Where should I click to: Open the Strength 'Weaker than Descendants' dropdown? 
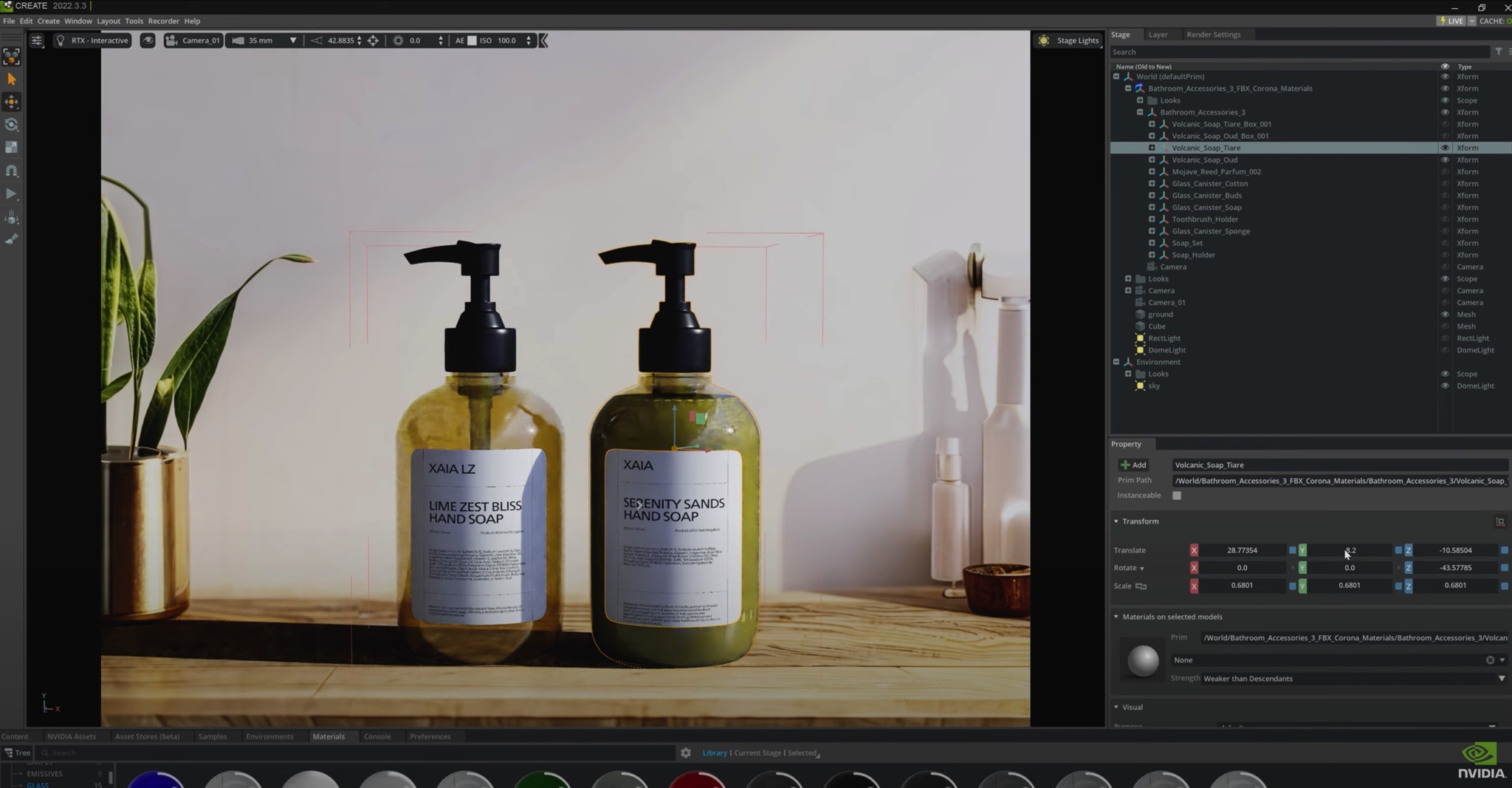coord(1501,679)
